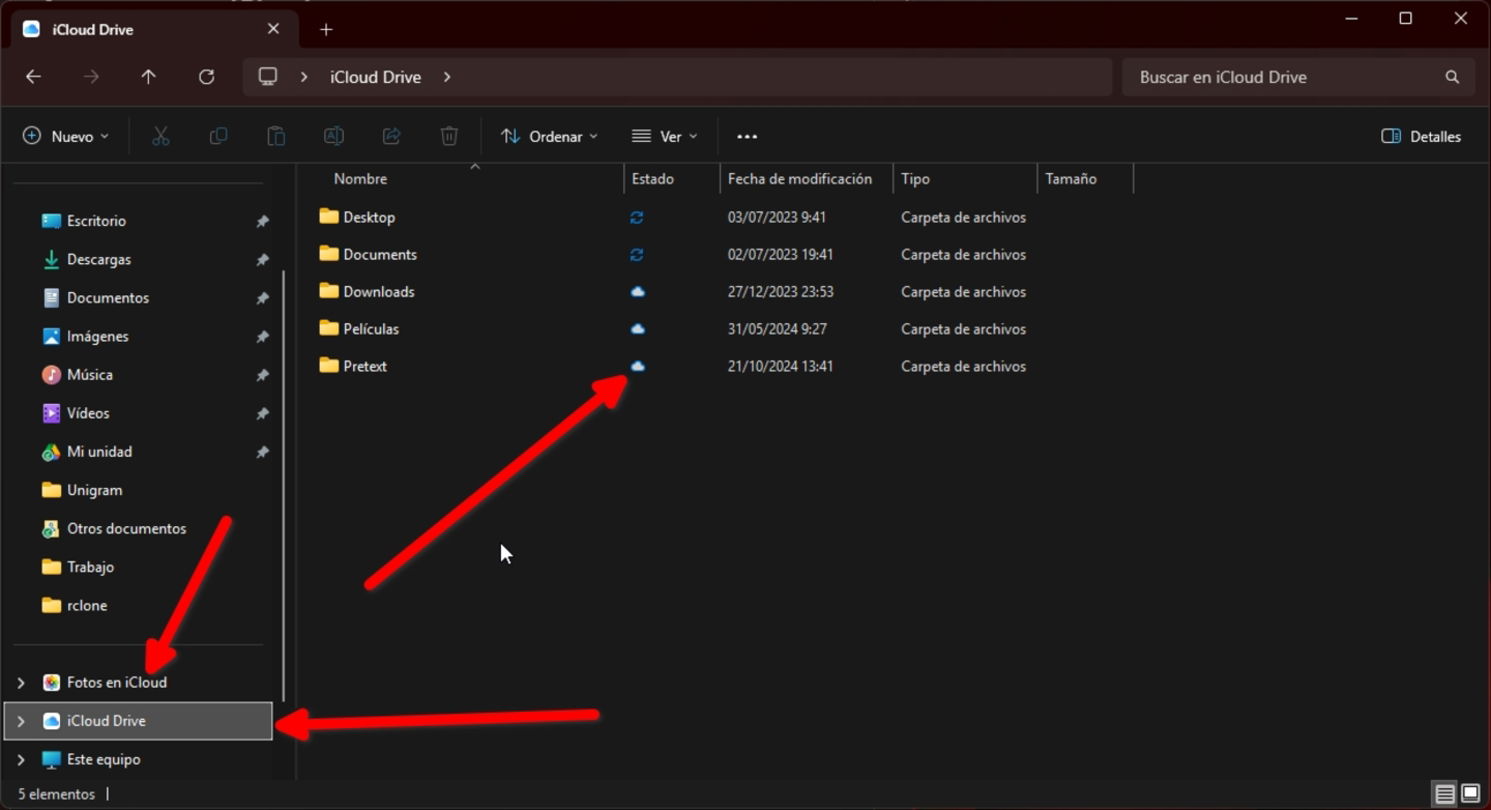Select the iCloud Drive window tab
This screenshot has height=810, width=1491.
pyautogui.click(x=153, y=29)
